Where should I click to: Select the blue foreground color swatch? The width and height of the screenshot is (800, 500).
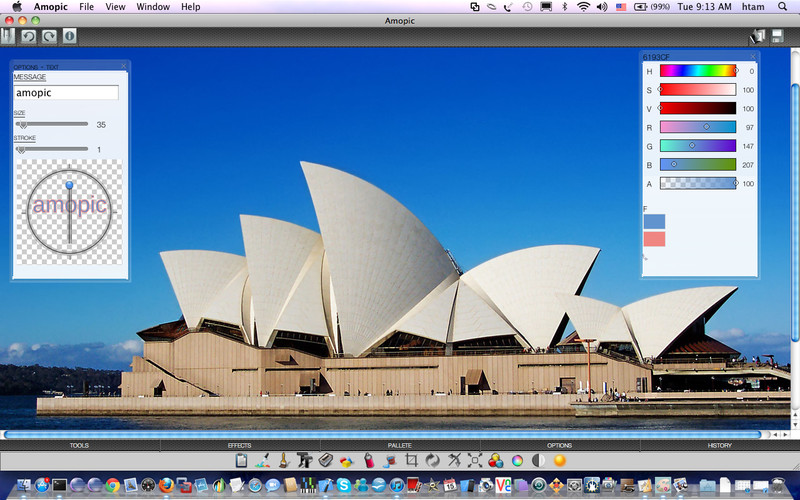(x=654, y=221)
